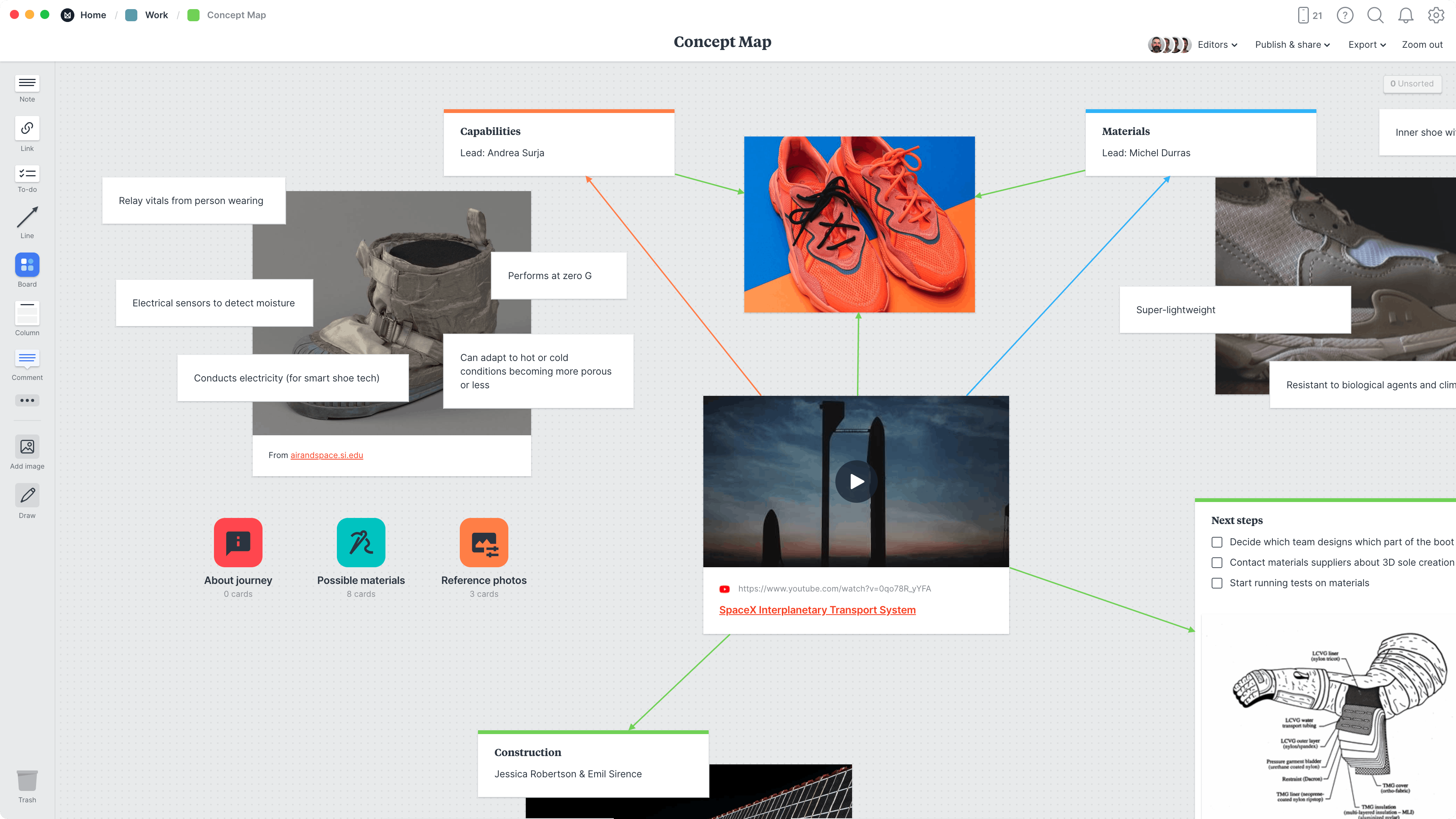
Task: Check 'Decide which team designs which part of the boot'
Action: click(x=1217, y=542)
